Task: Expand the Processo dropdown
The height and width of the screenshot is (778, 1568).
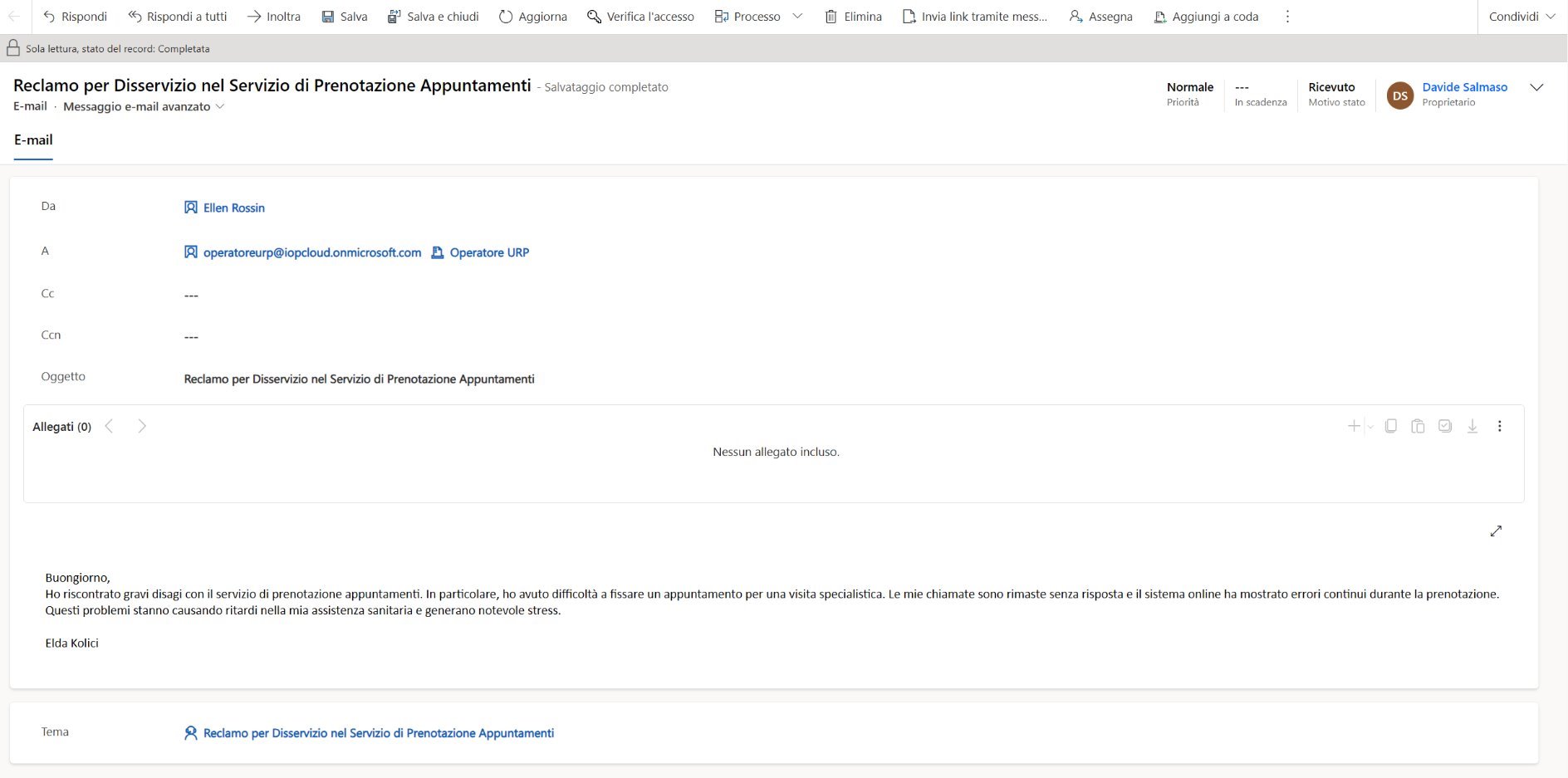Action: click(797, 17)
